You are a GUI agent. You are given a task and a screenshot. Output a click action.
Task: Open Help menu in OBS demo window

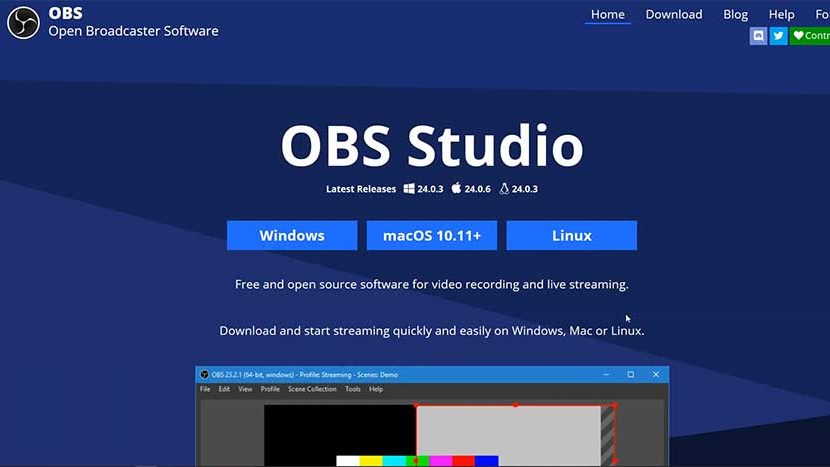(376, 389)
